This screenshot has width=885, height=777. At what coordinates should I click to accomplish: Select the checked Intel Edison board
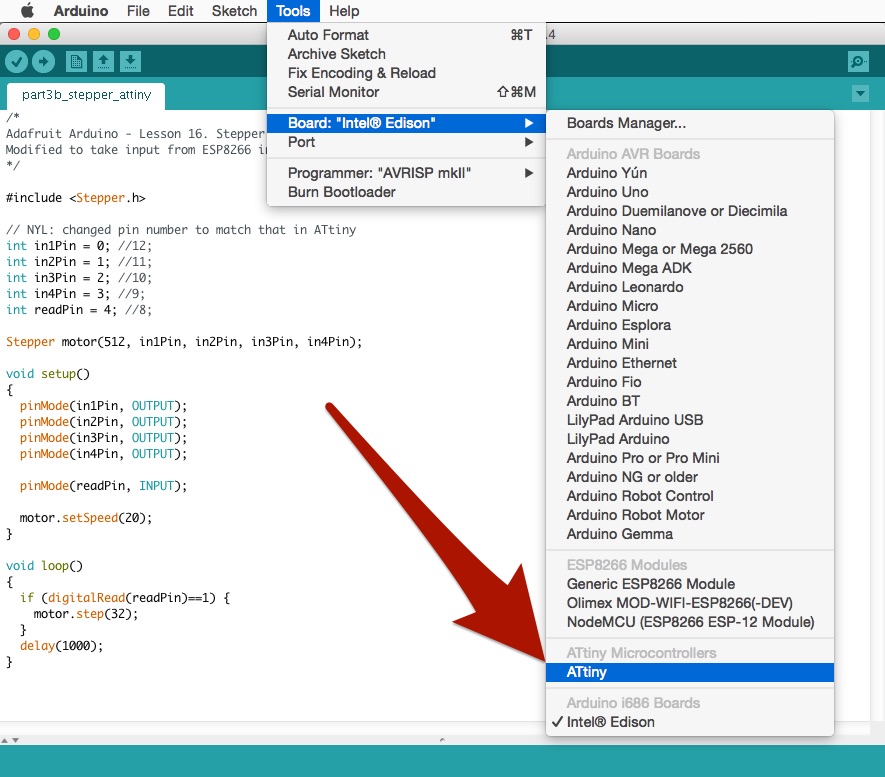(x=690, y=722)
